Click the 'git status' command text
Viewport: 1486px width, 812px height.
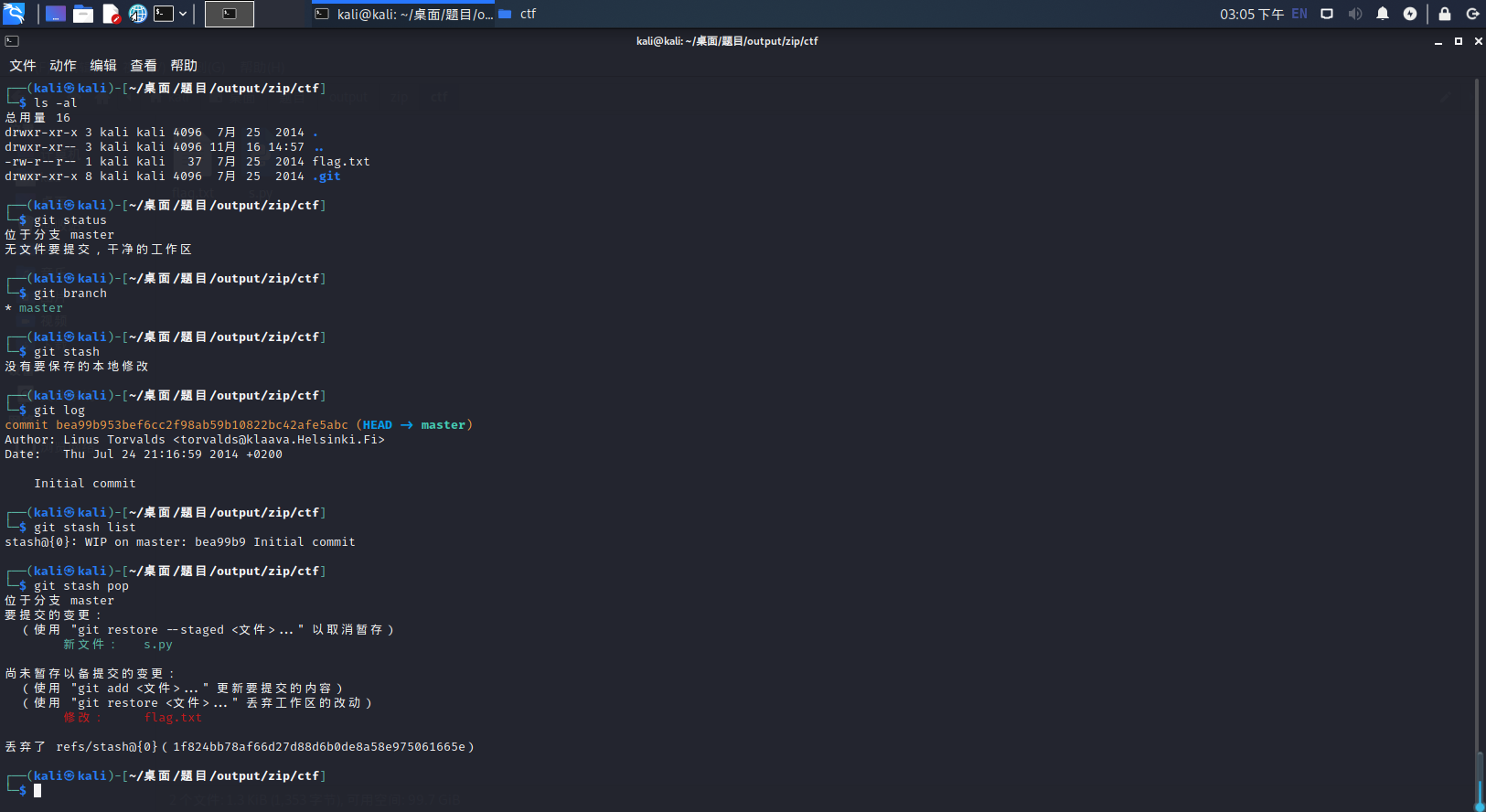pyautogui.click(x=70, y=220)
